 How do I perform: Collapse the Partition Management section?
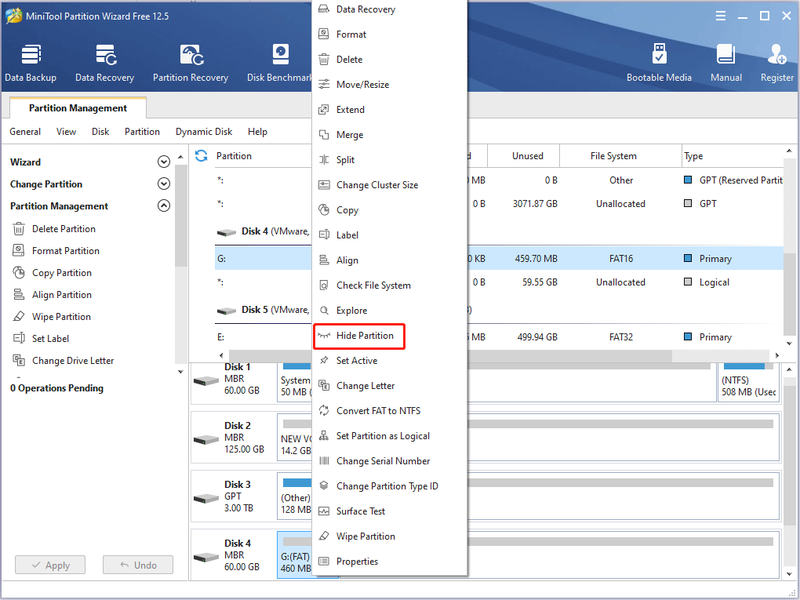(163, 206)
